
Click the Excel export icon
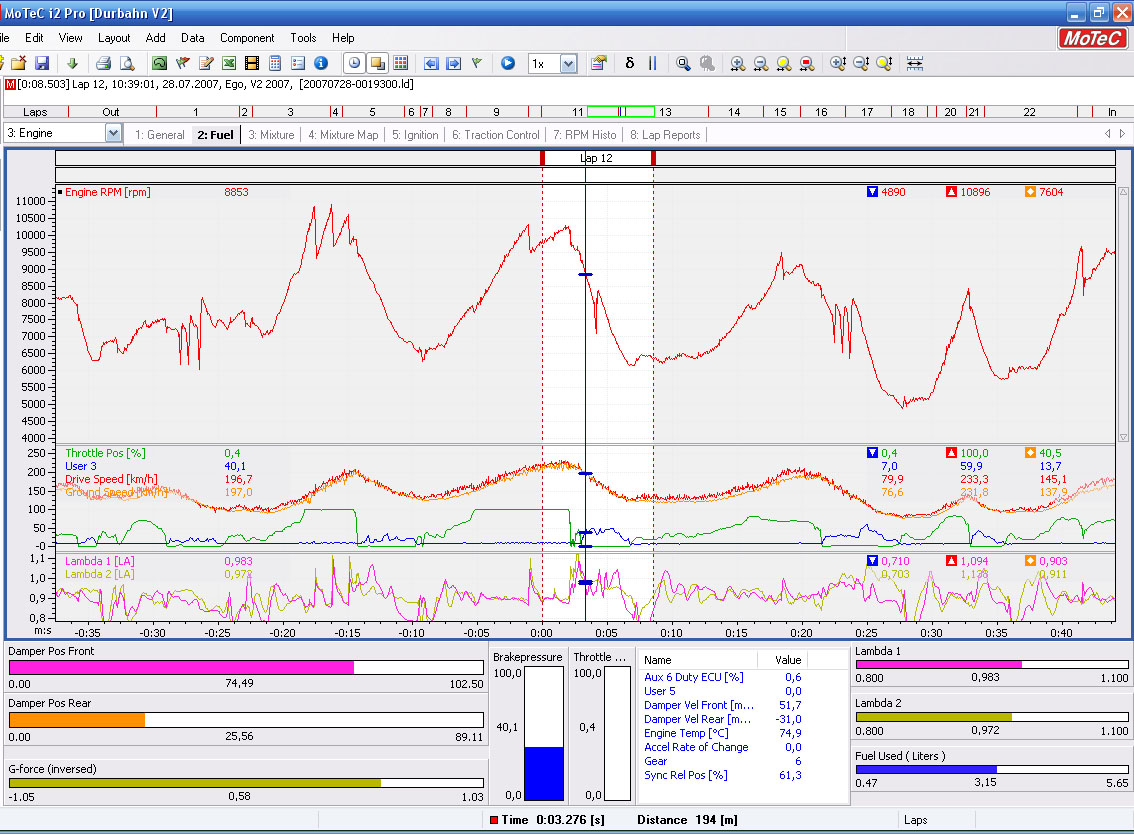(x=229, y=64)
